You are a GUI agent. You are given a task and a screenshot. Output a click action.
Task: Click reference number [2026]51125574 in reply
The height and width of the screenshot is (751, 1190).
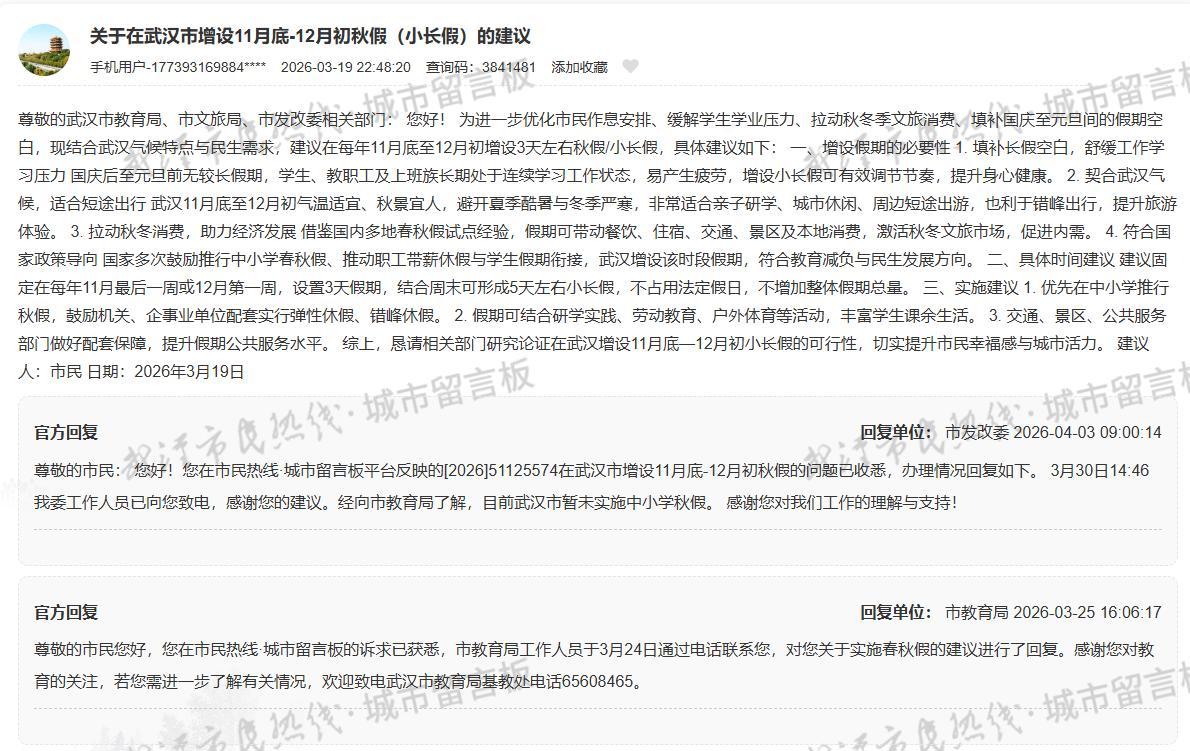pos(501,470)
